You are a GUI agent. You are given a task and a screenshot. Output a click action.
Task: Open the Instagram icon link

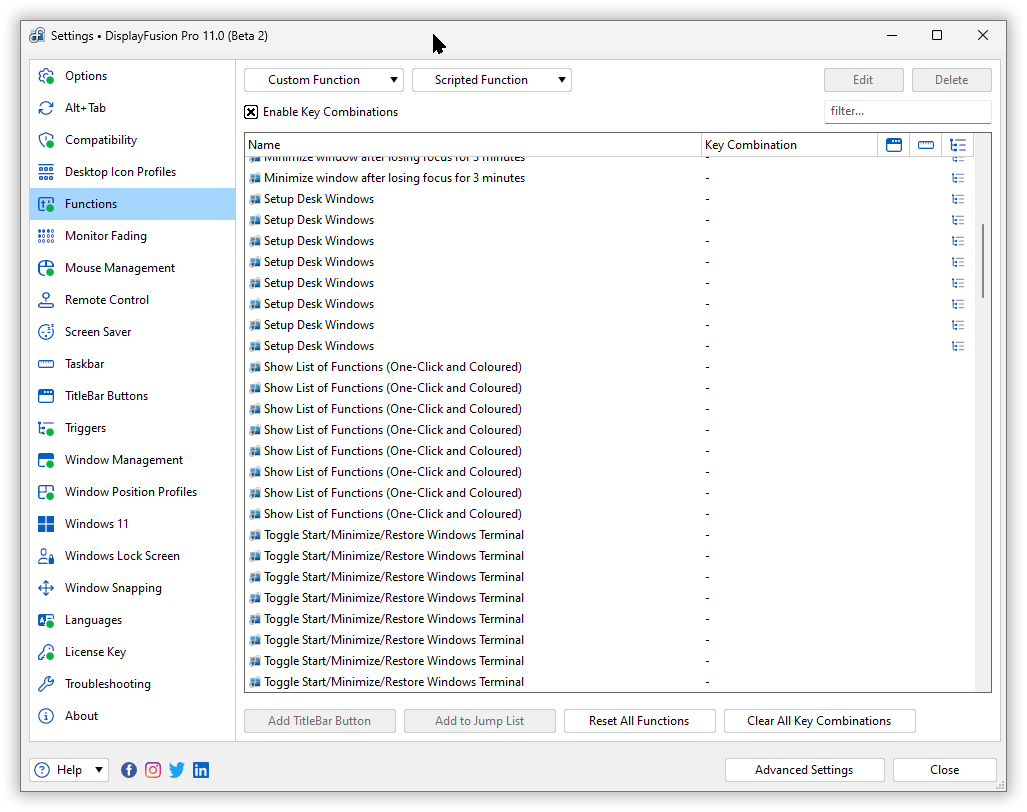[153, 770]
